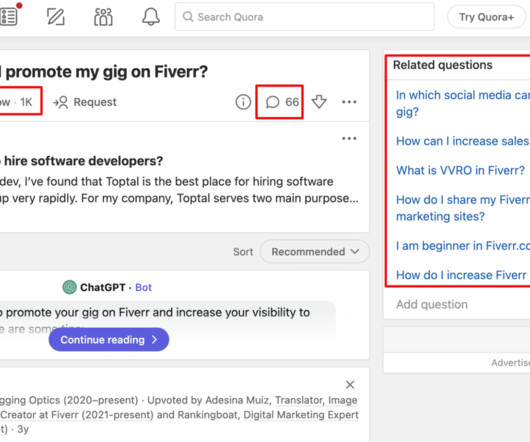Click the Continue reading button

pyautogui.click(x=109, y=340)
